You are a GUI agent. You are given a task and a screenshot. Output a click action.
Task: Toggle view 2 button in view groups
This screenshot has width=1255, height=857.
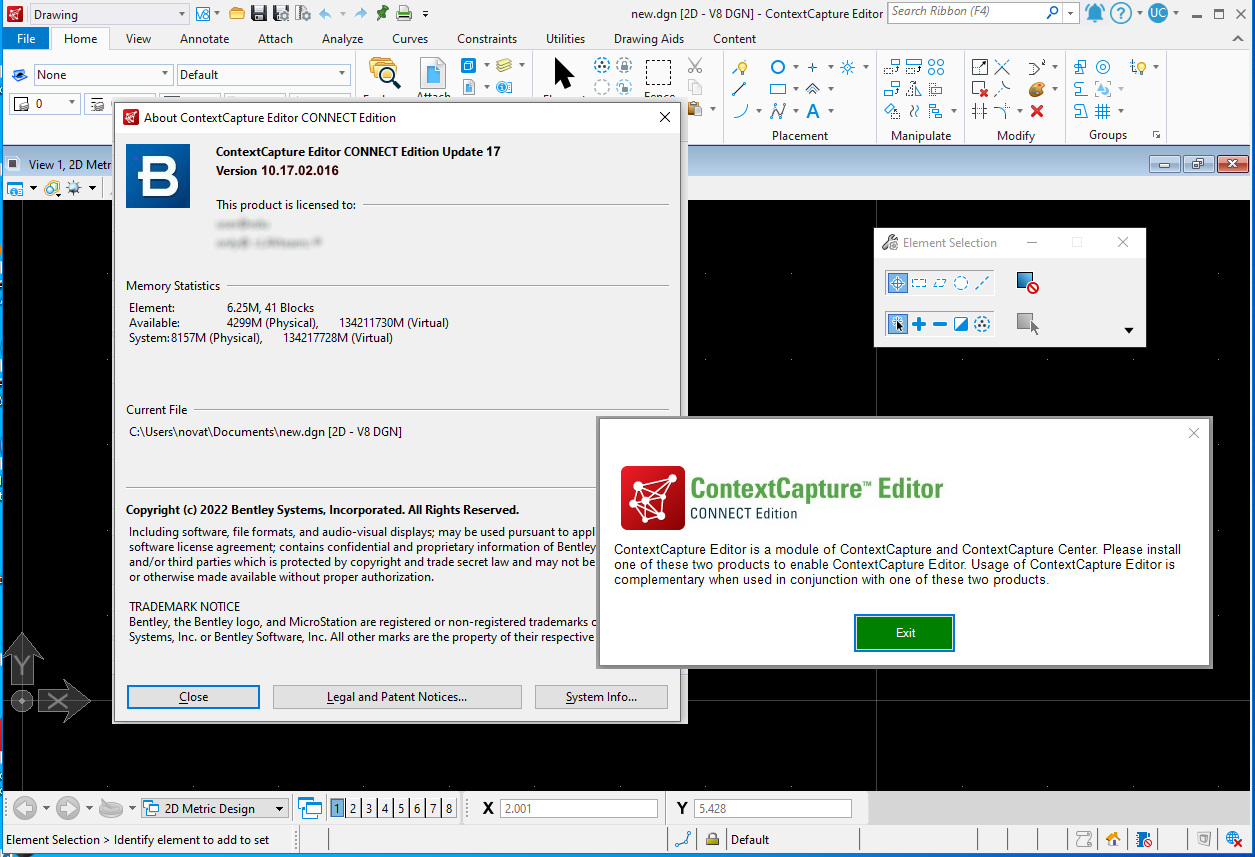coord(353,808)
